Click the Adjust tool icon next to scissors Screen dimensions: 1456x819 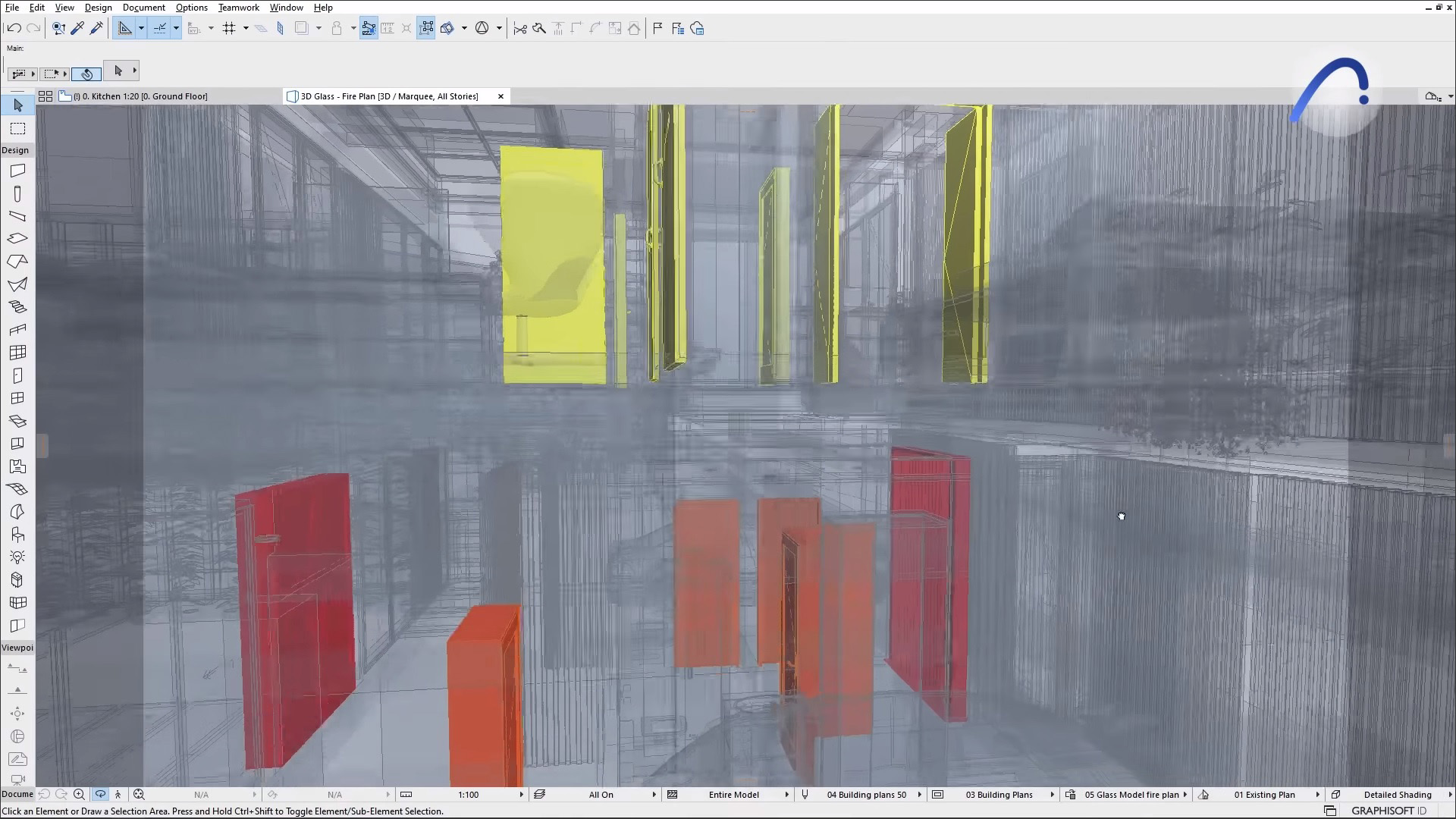pos(539,28)
